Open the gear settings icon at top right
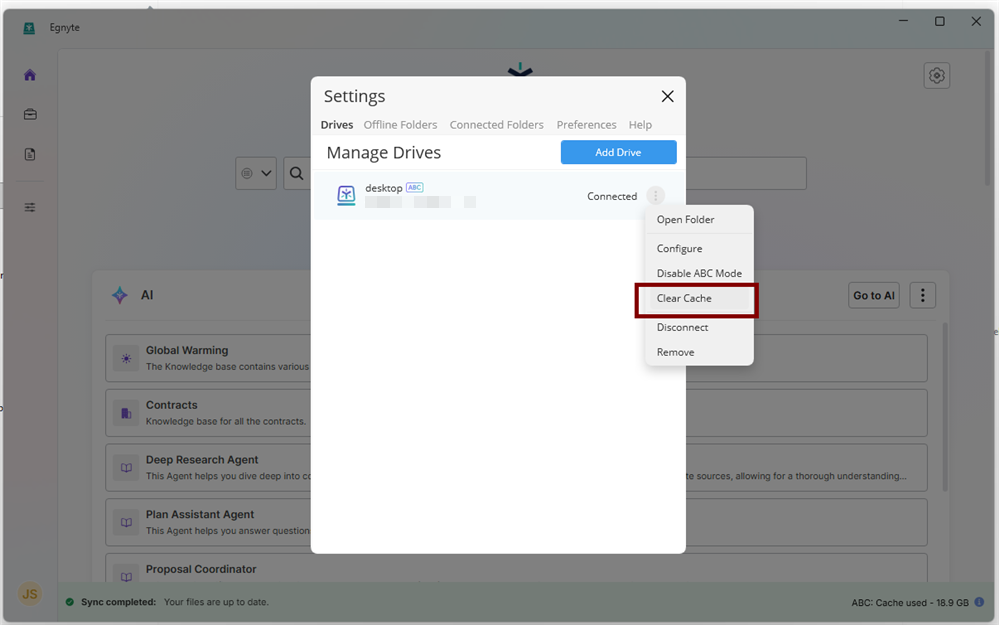The width and height of the screenshot is (999, 625). [x=937, y=76]
